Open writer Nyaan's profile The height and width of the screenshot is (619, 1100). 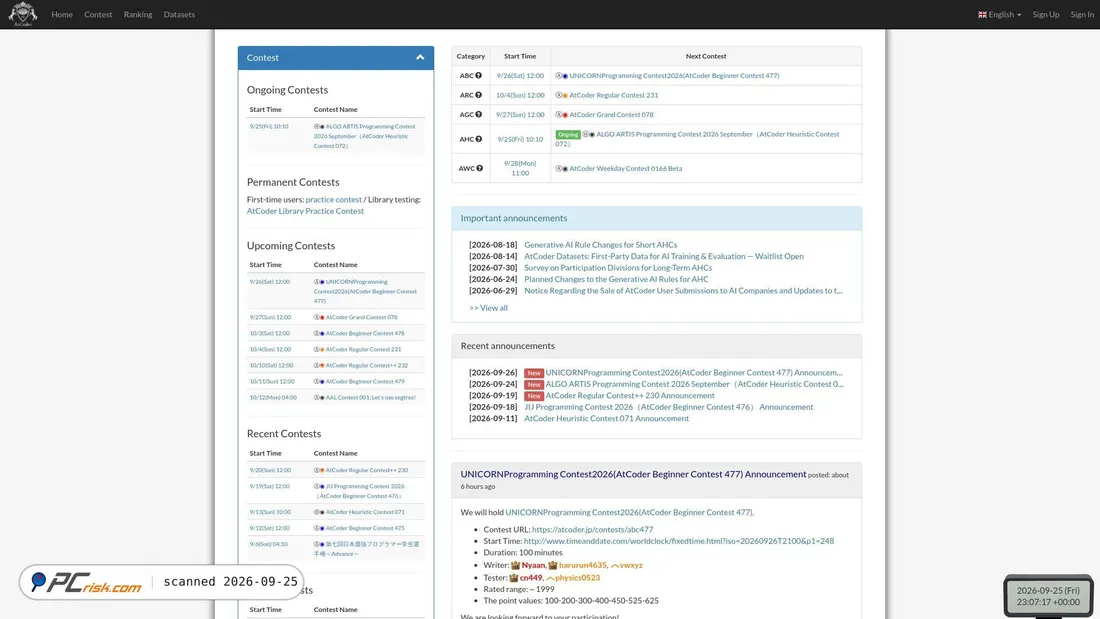(533, 565)
